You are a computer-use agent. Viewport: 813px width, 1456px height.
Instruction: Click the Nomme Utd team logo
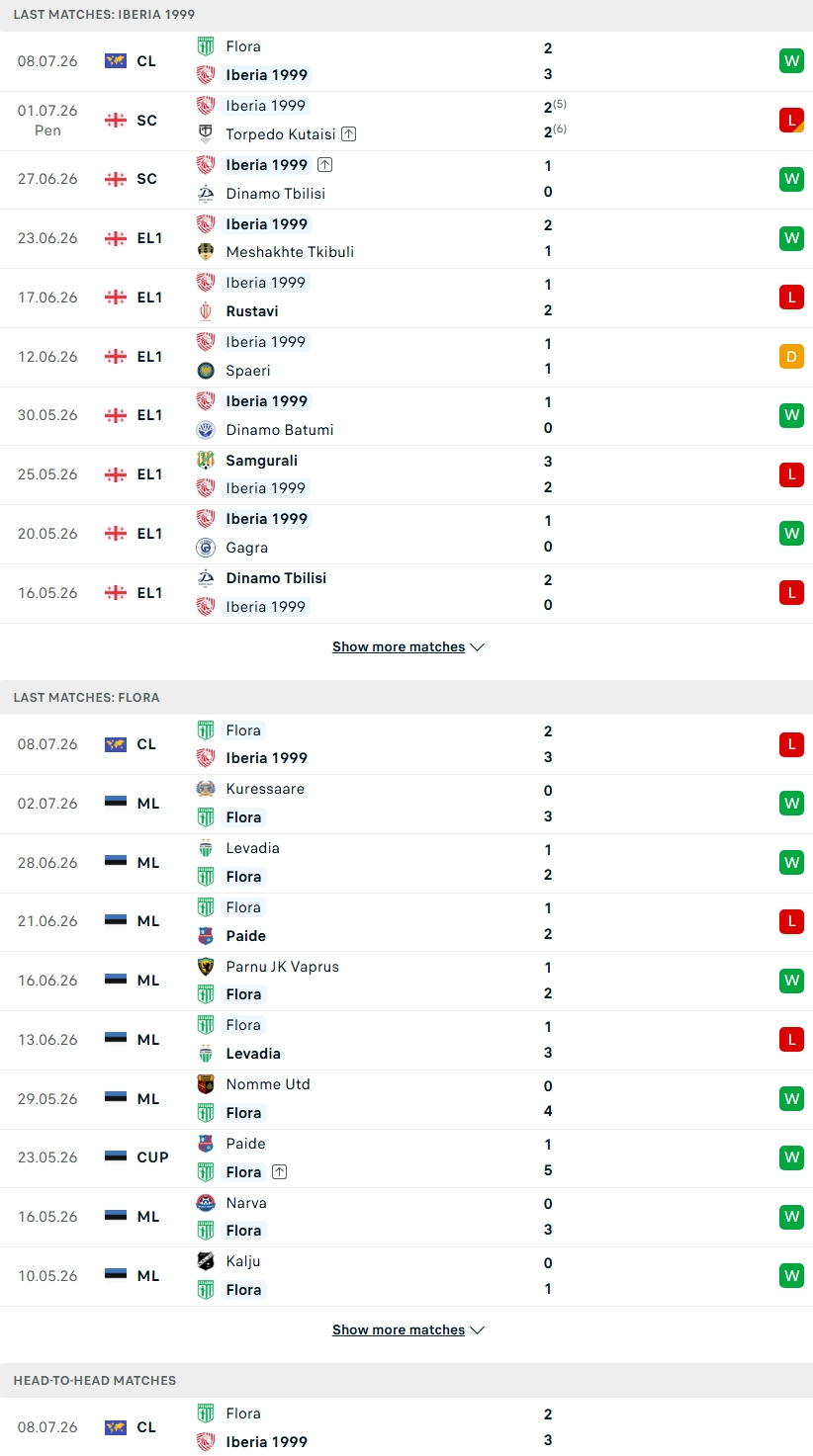[206, 1084]
